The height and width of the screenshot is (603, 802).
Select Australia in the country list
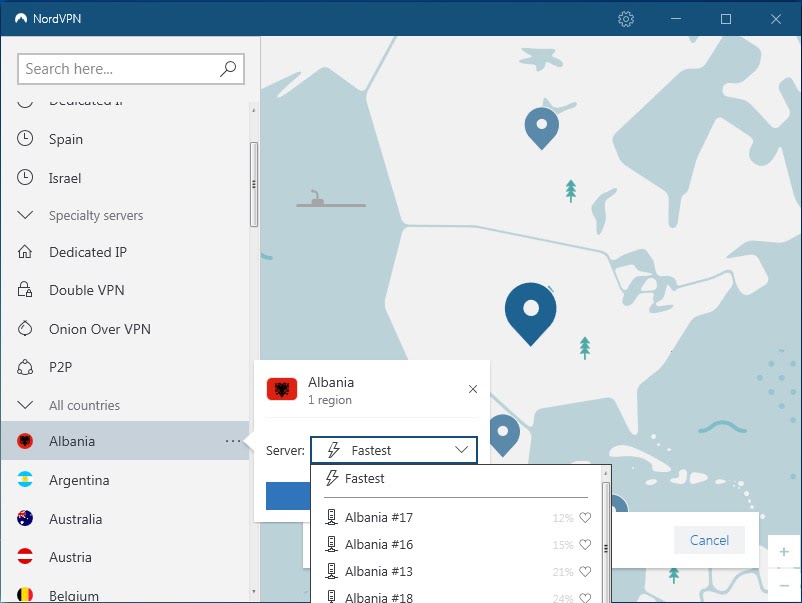[x=125, y=519]
